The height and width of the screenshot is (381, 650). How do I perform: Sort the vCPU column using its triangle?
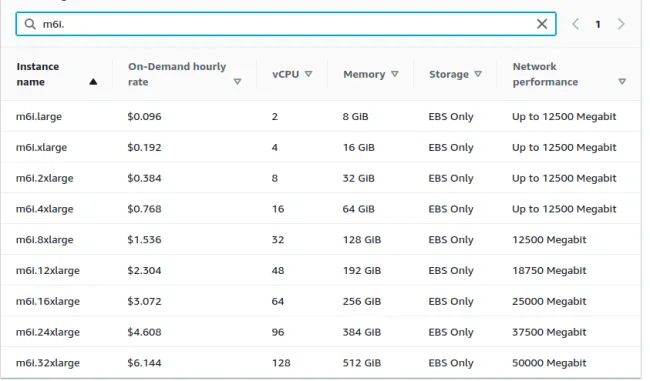tap(308, 74)
